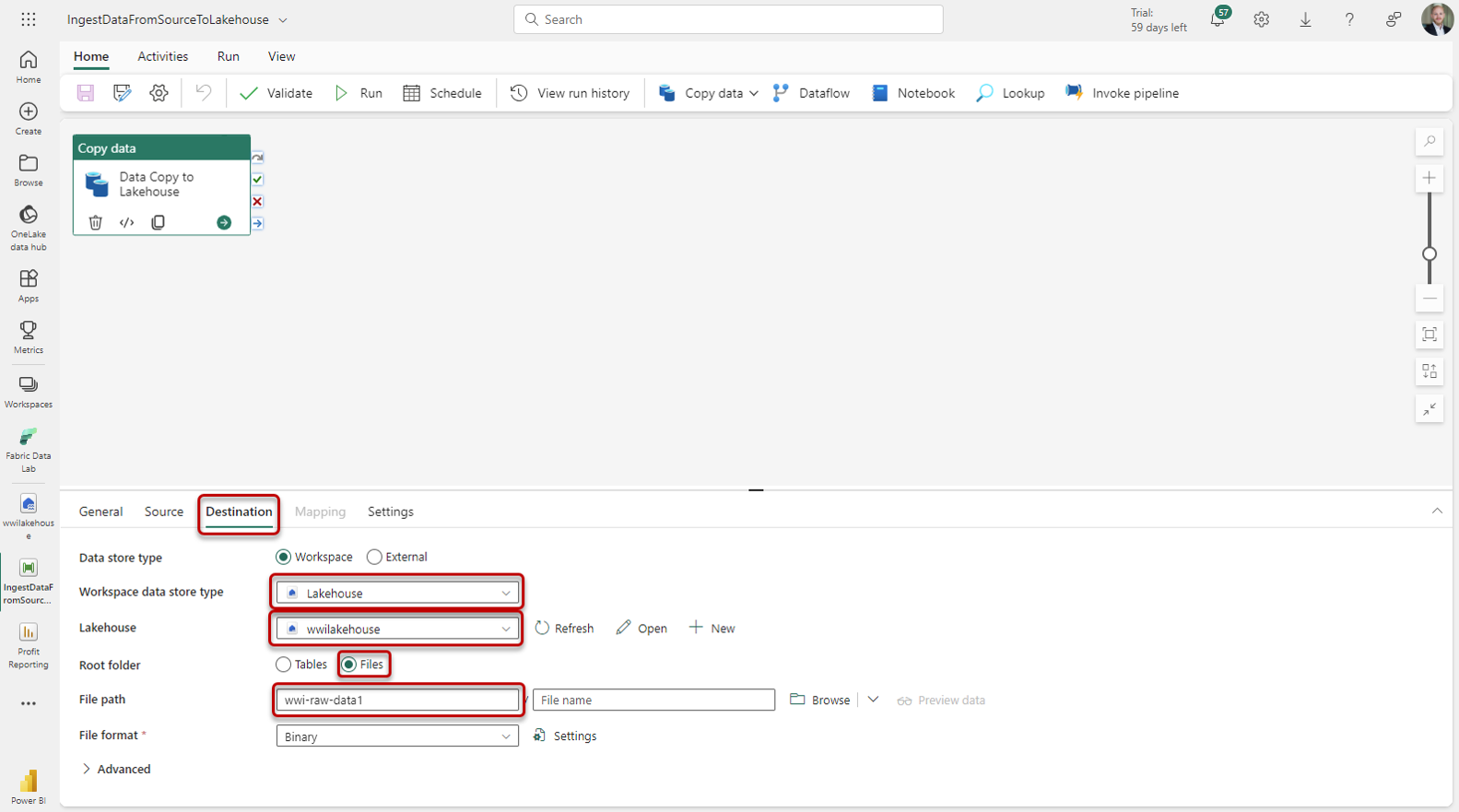The width and height of the screenshot is (1459, 812).
Task: Zoom out on the canvas
Action: tap(1430, 299)
